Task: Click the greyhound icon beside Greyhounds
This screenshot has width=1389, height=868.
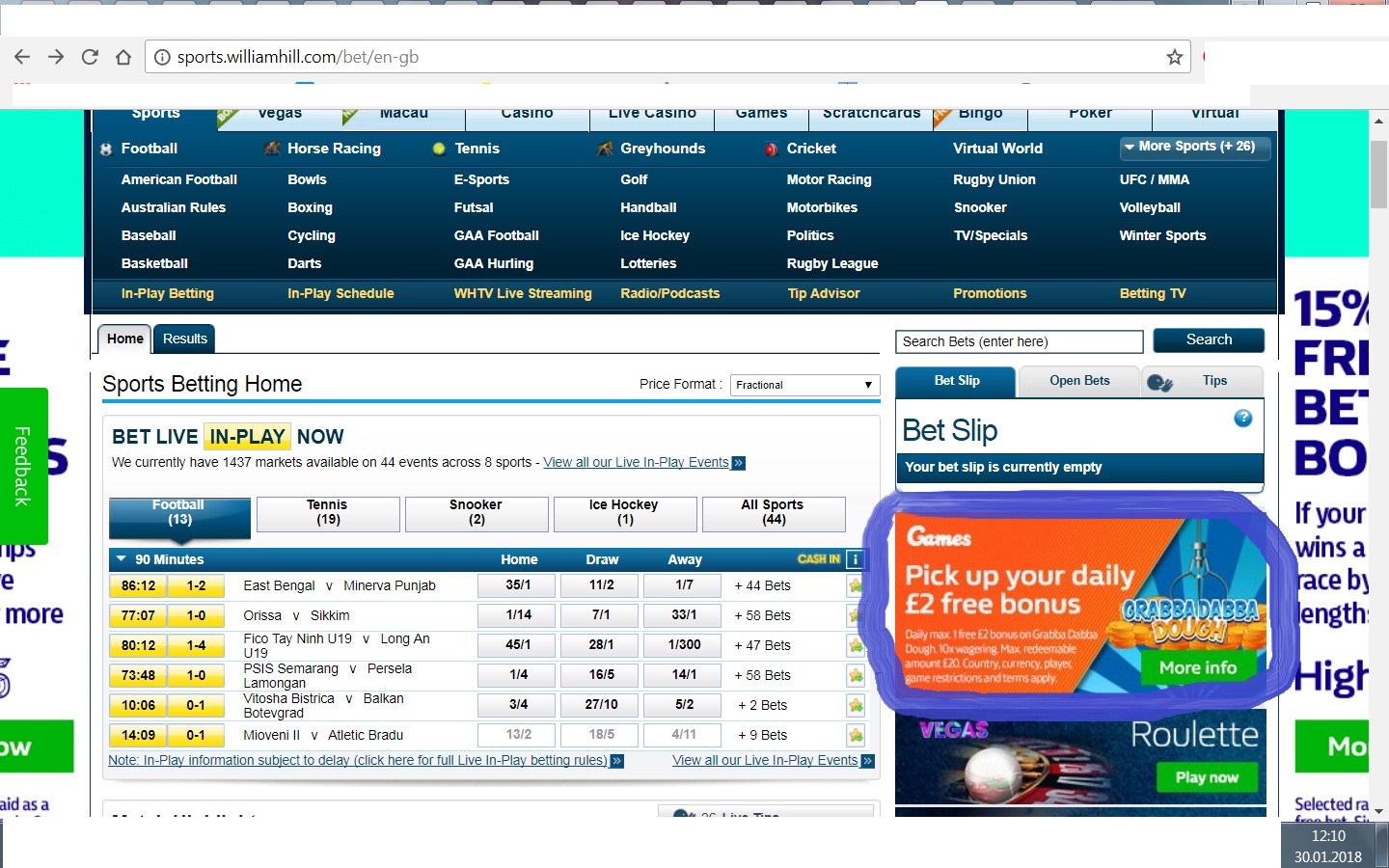Action: (605, 149)
